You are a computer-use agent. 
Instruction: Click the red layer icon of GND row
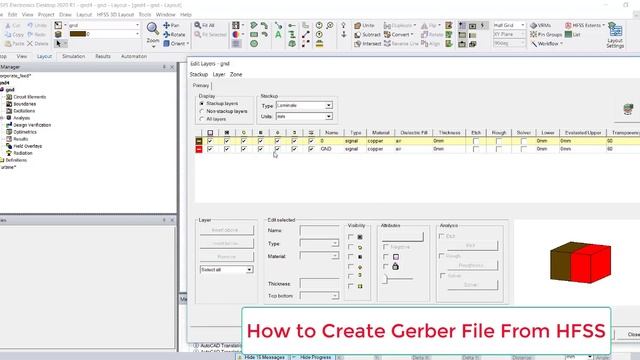coord(199,149)
